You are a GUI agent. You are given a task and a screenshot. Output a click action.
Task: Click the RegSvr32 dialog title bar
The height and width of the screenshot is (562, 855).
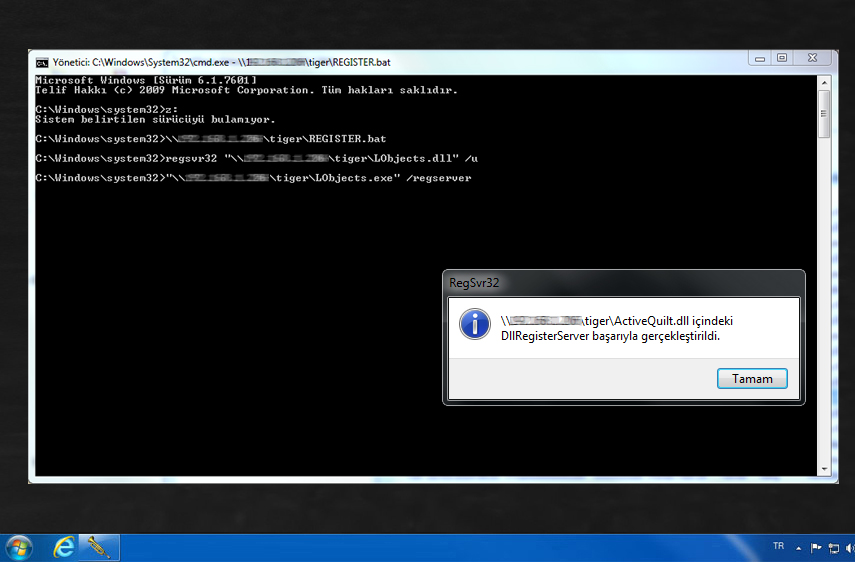(x=620, y=282)
